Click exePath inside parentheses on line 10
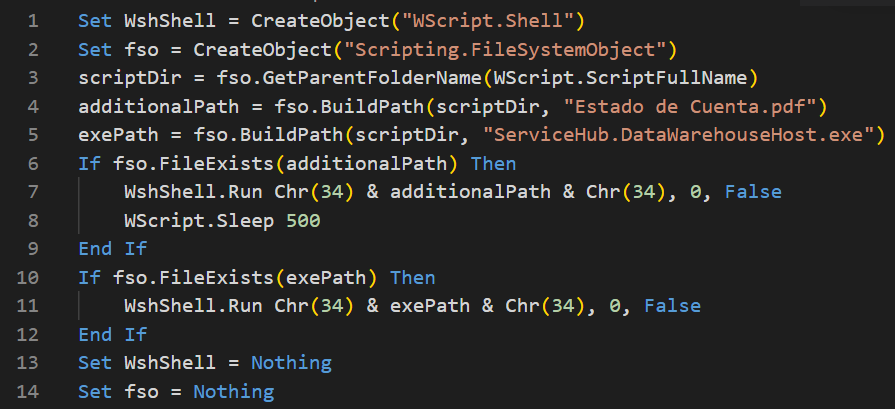This screenshot has width=895, height=409. click(x=326, y=278)
